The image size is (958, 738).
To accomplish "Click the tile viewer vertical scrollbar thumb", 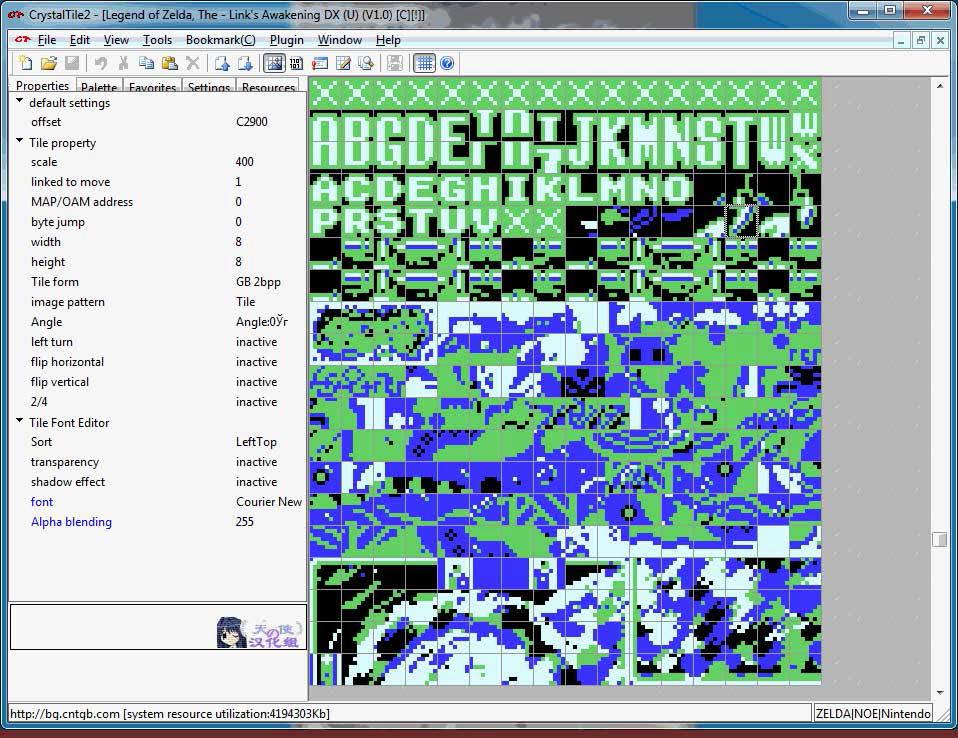I will pos(940,539).
